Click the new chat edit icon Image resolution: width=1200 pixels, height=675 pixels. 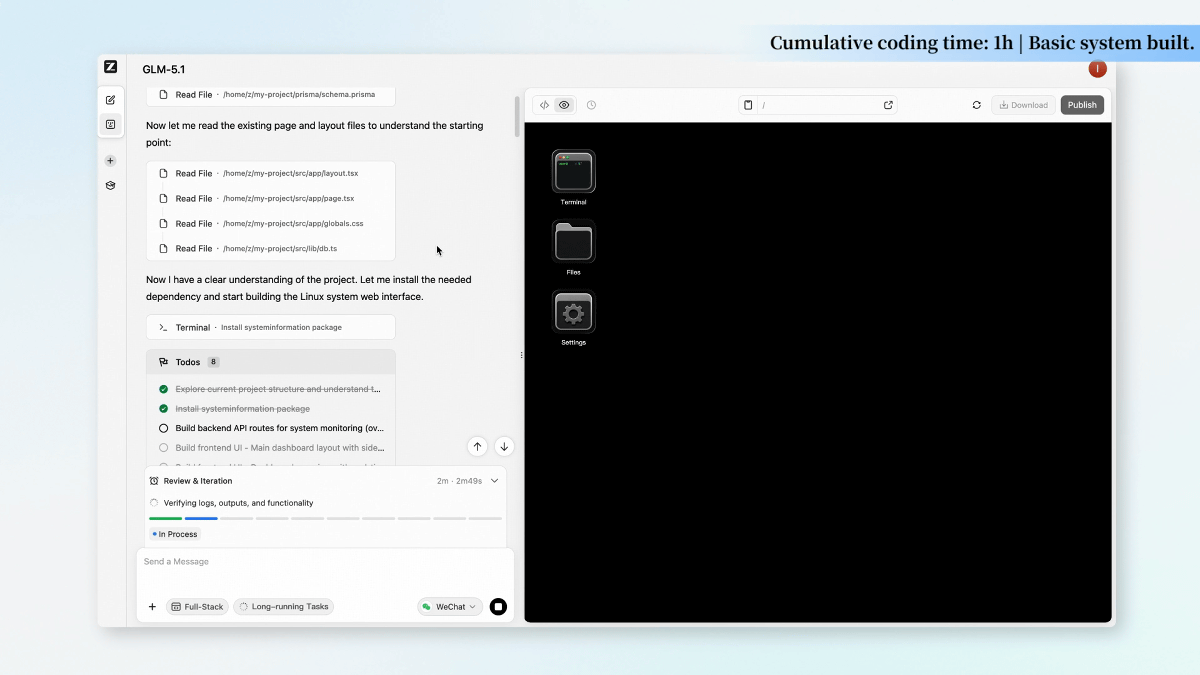click(110, 100)
